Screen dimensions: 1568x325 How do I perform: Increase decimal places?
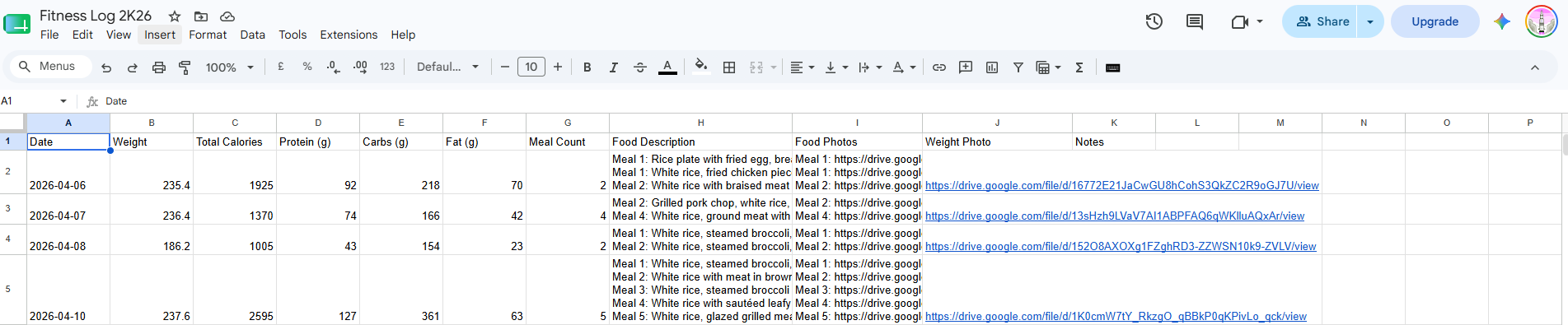pyautogui.click(x=360, y=67)
